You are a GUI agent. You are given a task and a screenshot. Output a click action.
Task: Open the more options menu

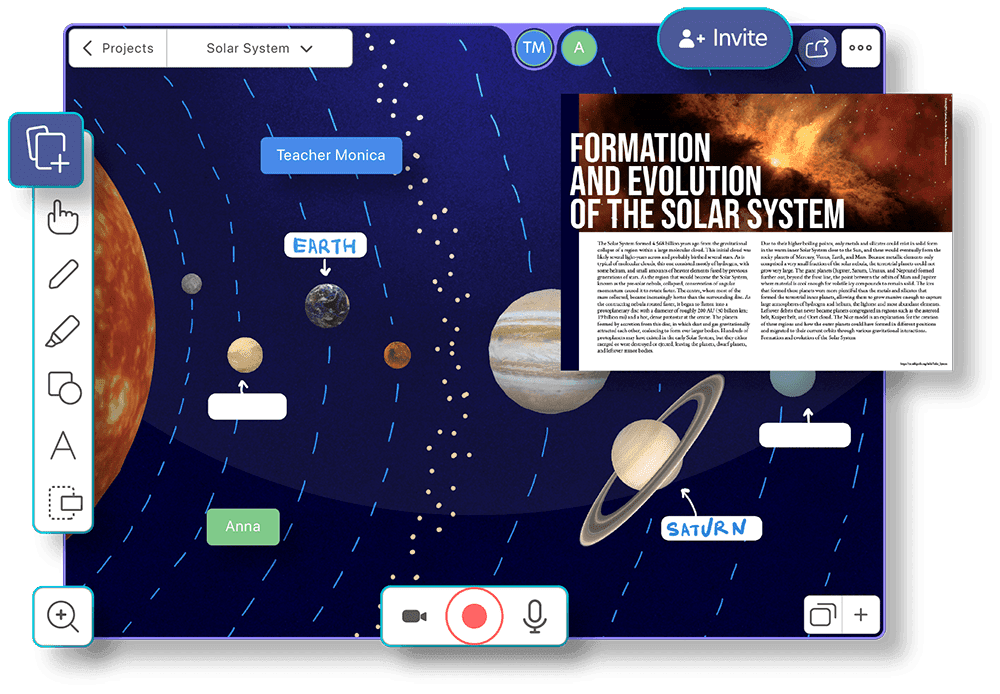tap(860, 48)
